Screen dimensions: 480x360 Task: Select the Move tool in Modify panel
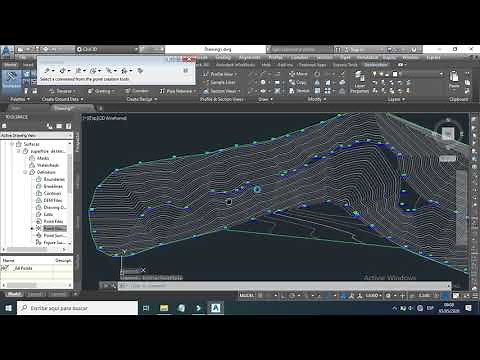(298, 74)
